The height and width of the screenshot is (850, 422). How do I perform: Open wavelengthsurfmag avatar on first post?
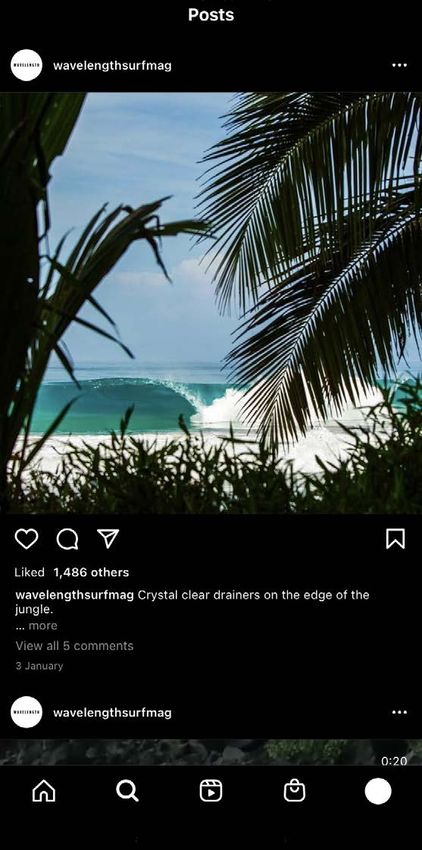point(27,65)
